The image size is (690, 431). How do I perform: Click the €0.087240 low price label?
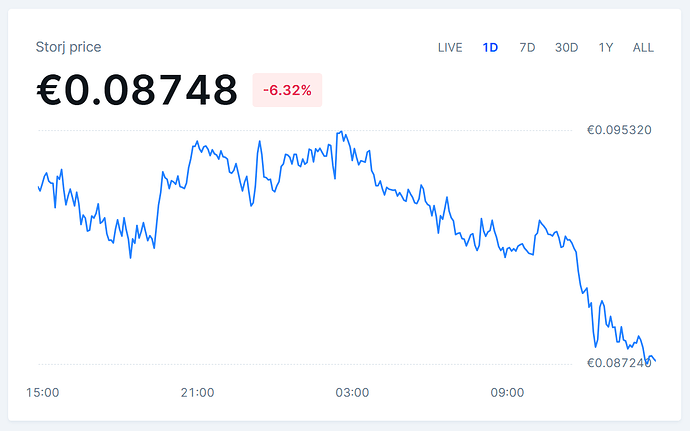click(619, 363)
